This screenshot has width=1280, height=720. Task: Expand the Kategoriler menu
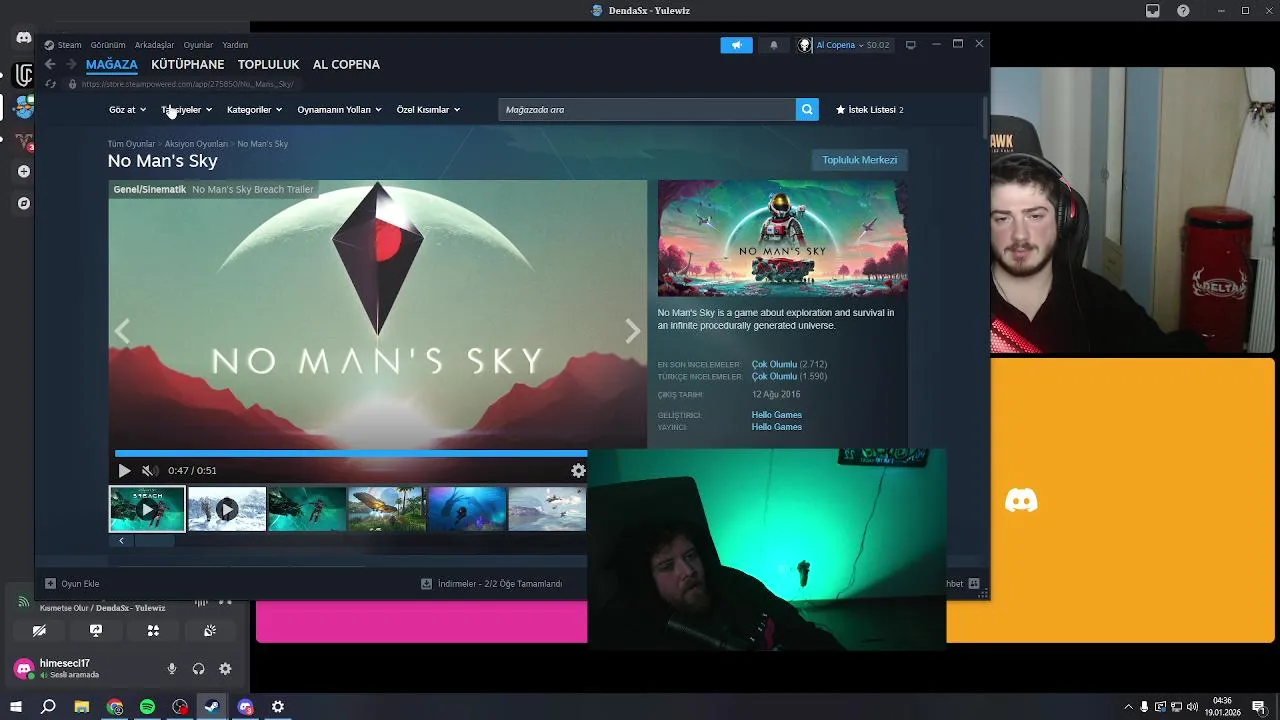point(254,110)
